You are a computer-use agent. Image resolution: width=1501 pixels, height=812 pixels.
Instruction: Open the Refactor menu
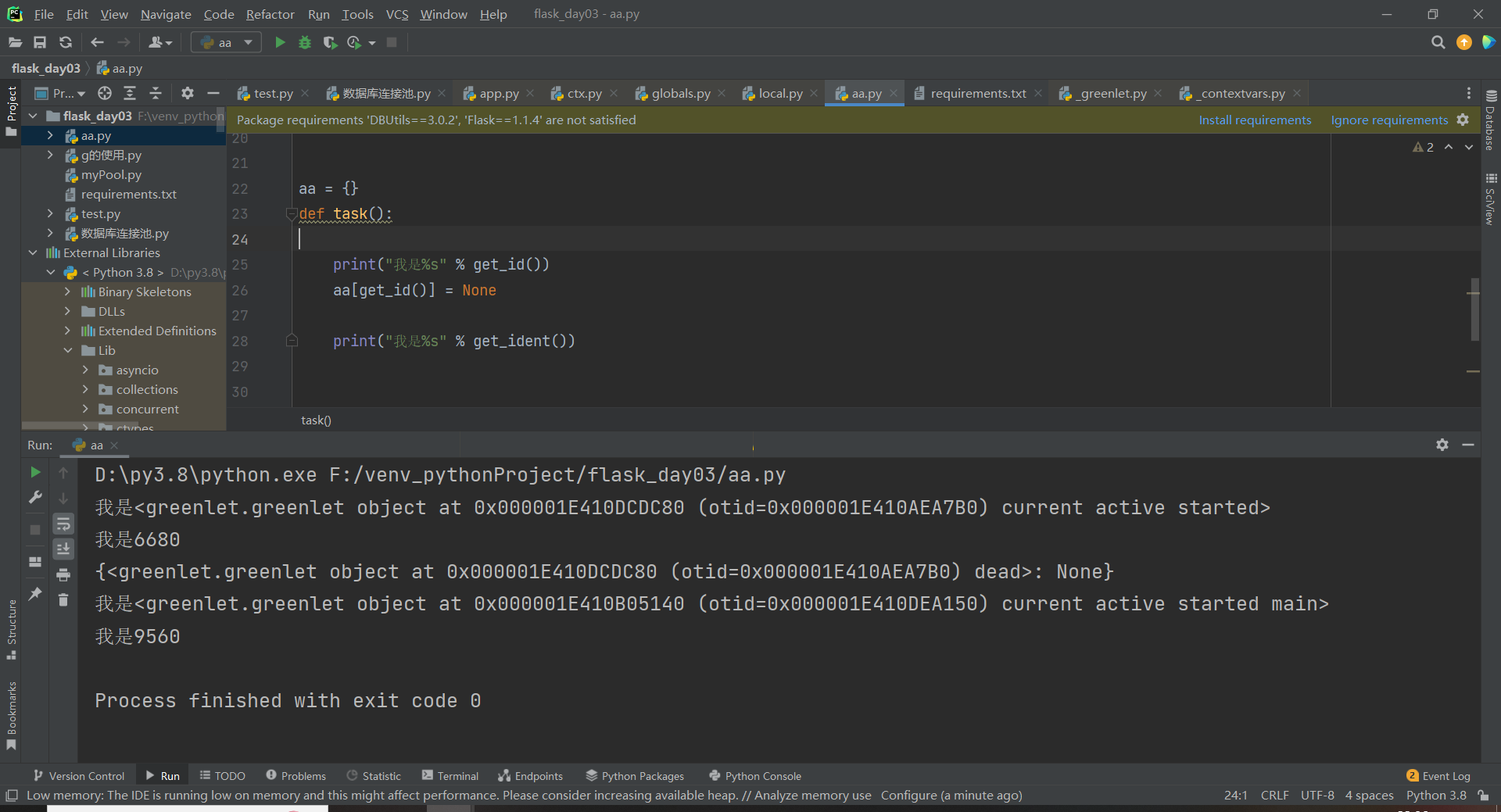pyautogui.click(x=270, y=14)
